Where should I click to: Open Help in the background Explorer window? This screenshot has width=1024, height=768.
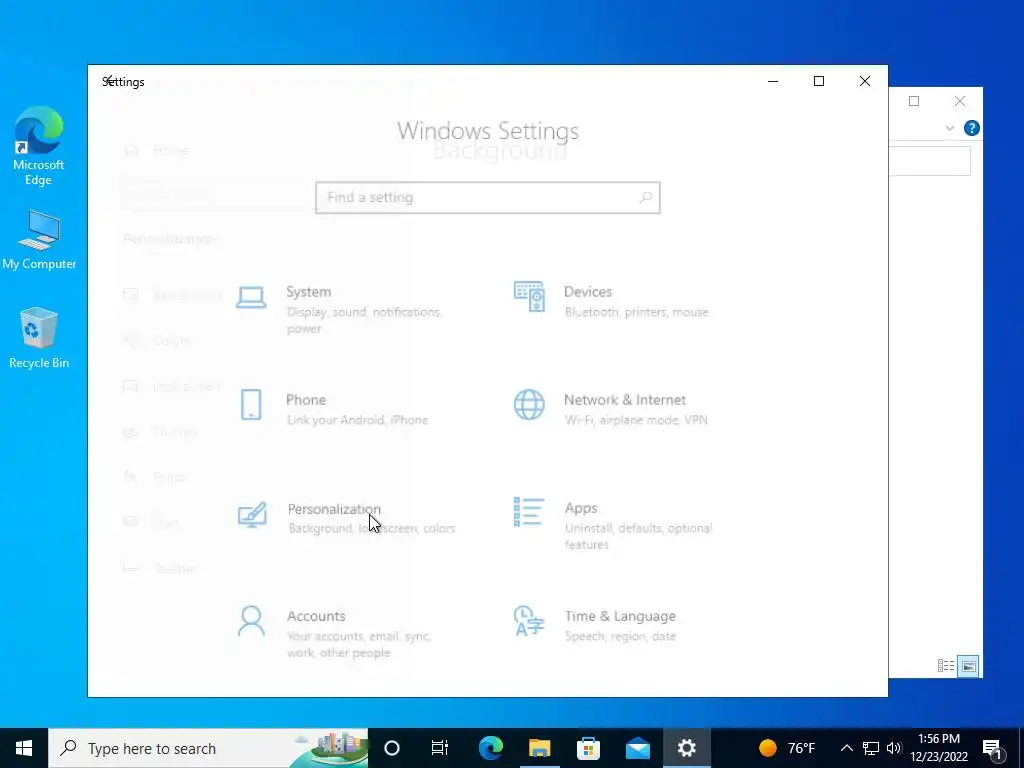(971, 128)
